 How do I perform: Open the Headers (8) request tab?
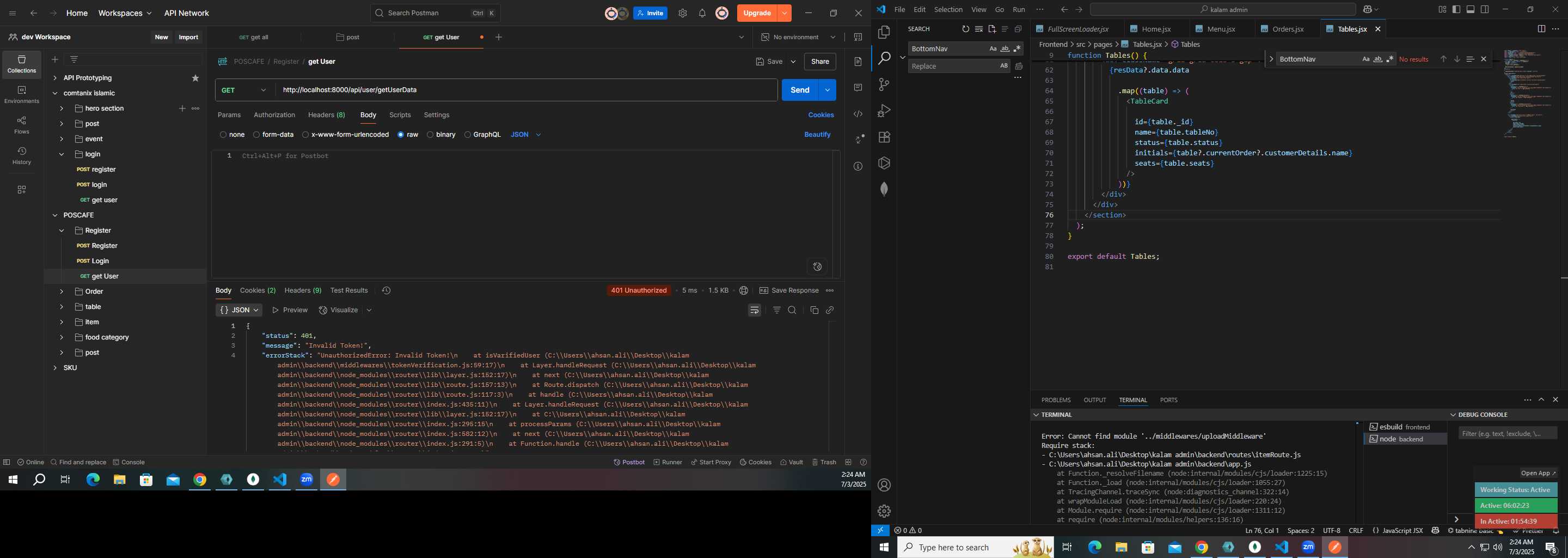pyautogui.click(x=326, y=115)
